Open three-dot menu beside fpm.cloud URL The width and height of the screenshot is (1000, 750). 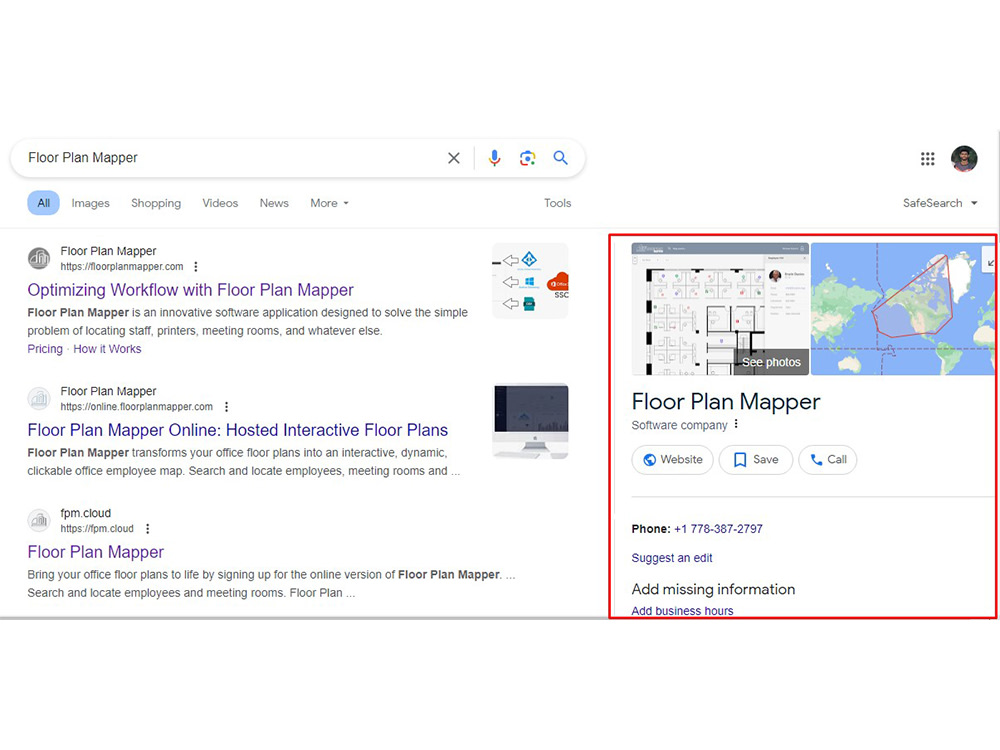tap(147, 529)
